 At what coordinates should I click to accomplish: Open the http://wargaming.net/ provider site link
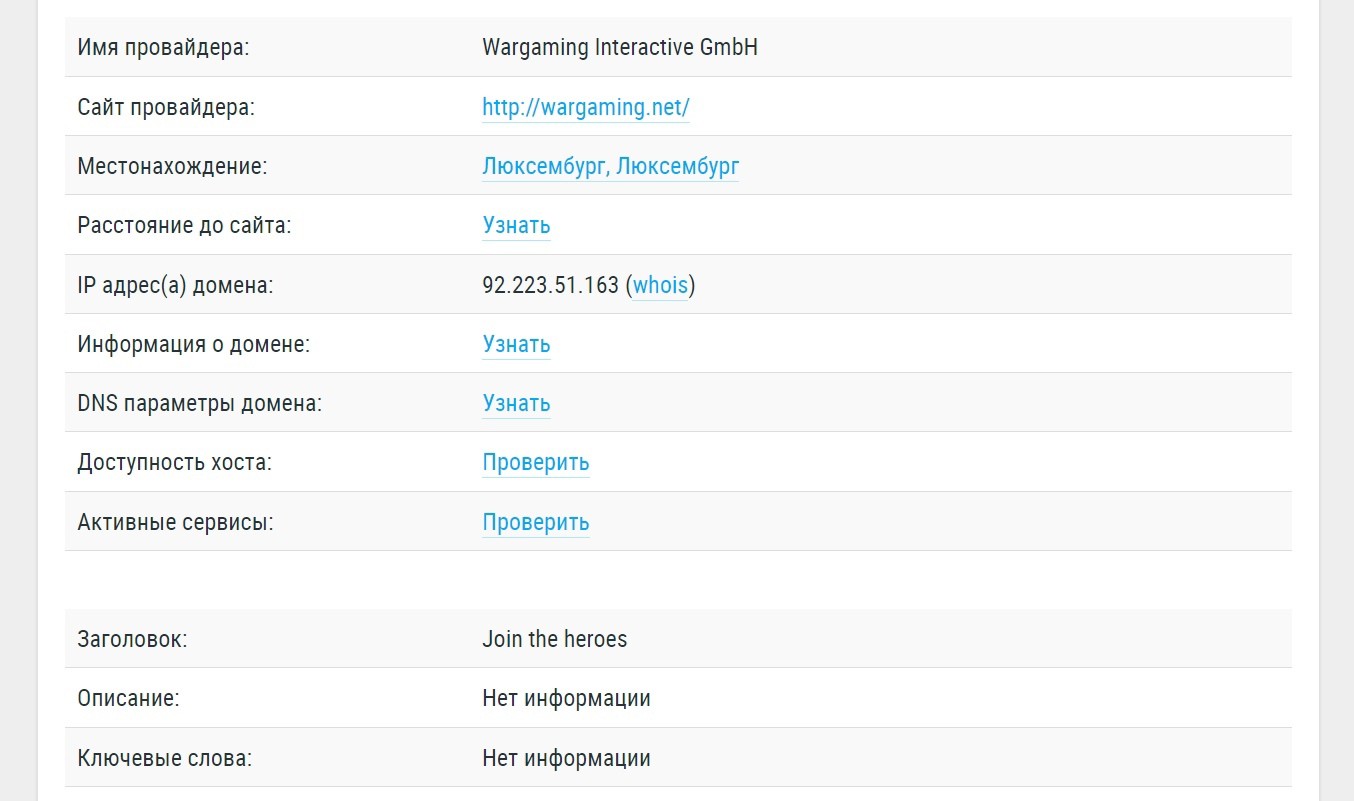point(586,107)
